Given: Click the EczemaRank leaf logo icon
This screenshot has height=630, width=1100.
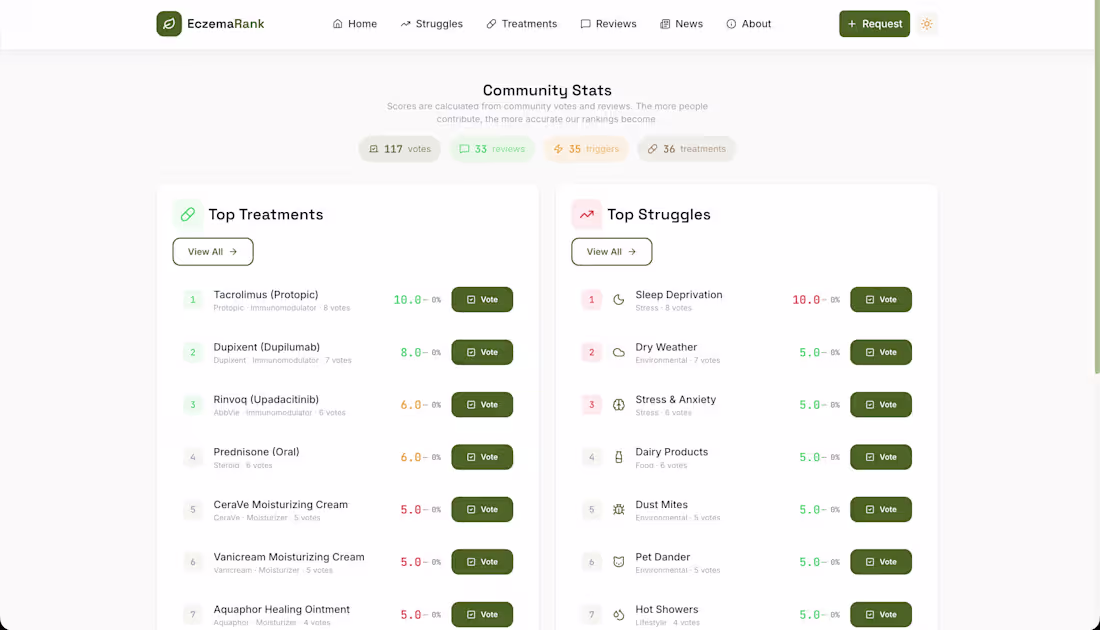Looking at the screenshot, I should [169, 24].
